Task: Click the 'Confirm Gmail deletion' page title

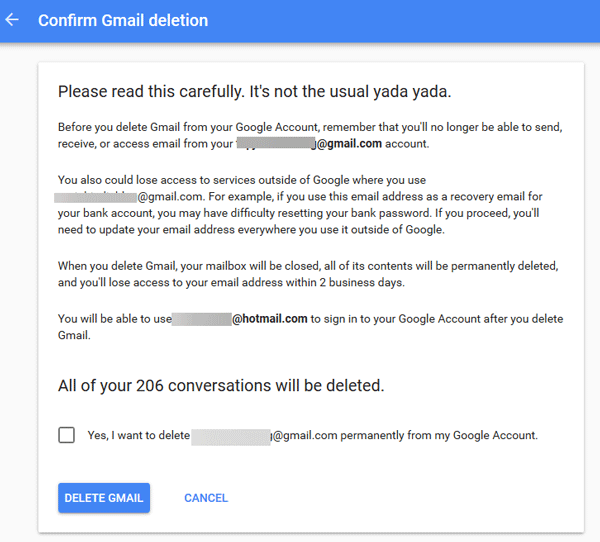Action: [123, 20]
